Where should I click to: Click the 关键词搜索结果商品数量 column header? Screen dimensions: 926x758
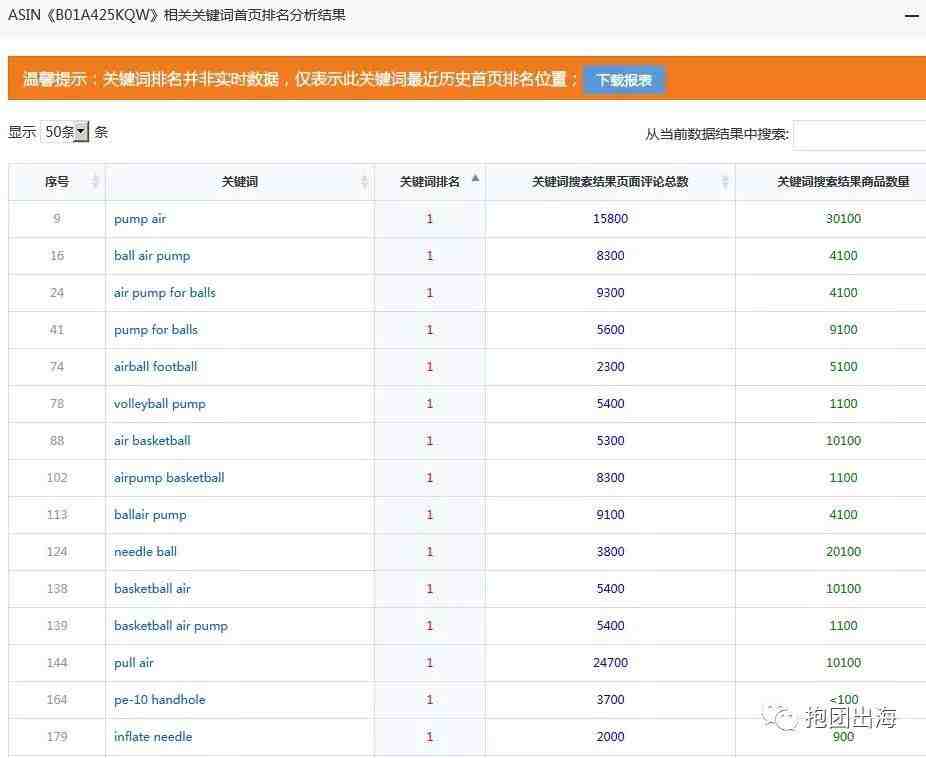pos(843,182)
